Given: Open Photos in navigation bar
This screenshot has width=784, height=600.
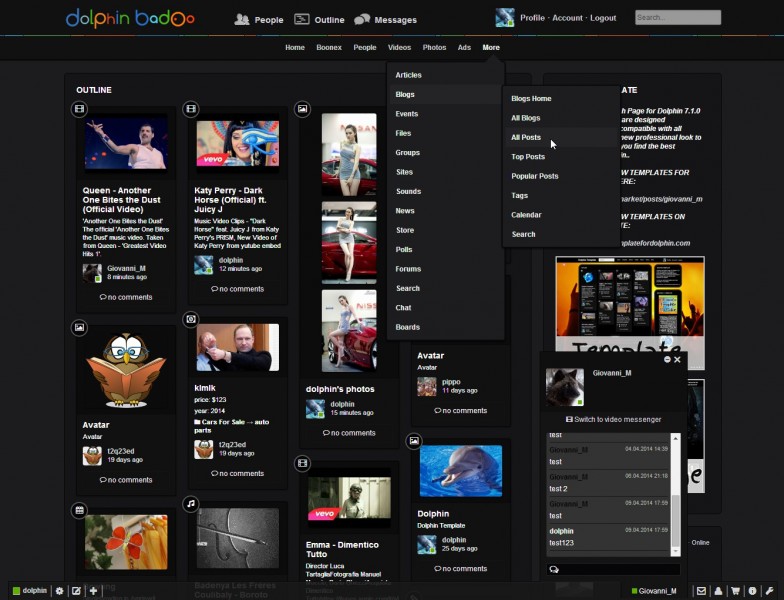Looking at the screenshot, I should pyautogui.click(x=434, y=48).
